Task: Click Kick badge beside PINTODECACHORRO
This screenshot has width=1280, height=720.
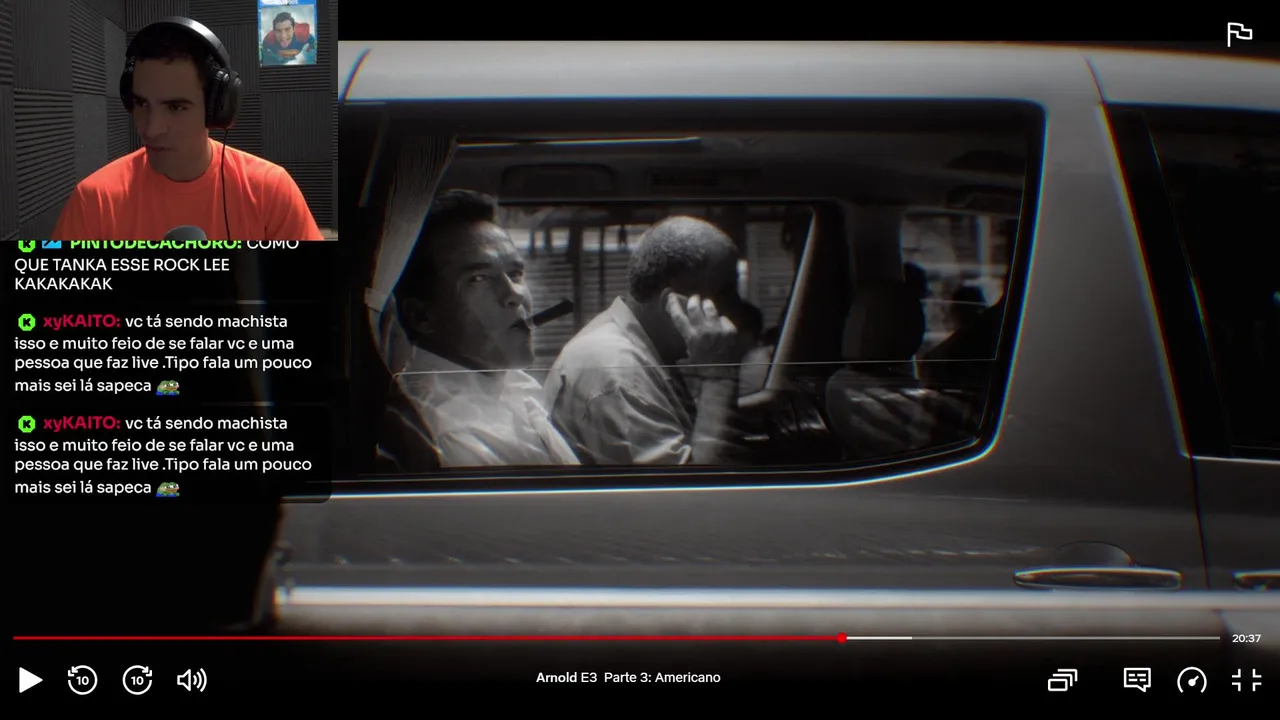Action: pyautogui.click(x=26, y=244)
